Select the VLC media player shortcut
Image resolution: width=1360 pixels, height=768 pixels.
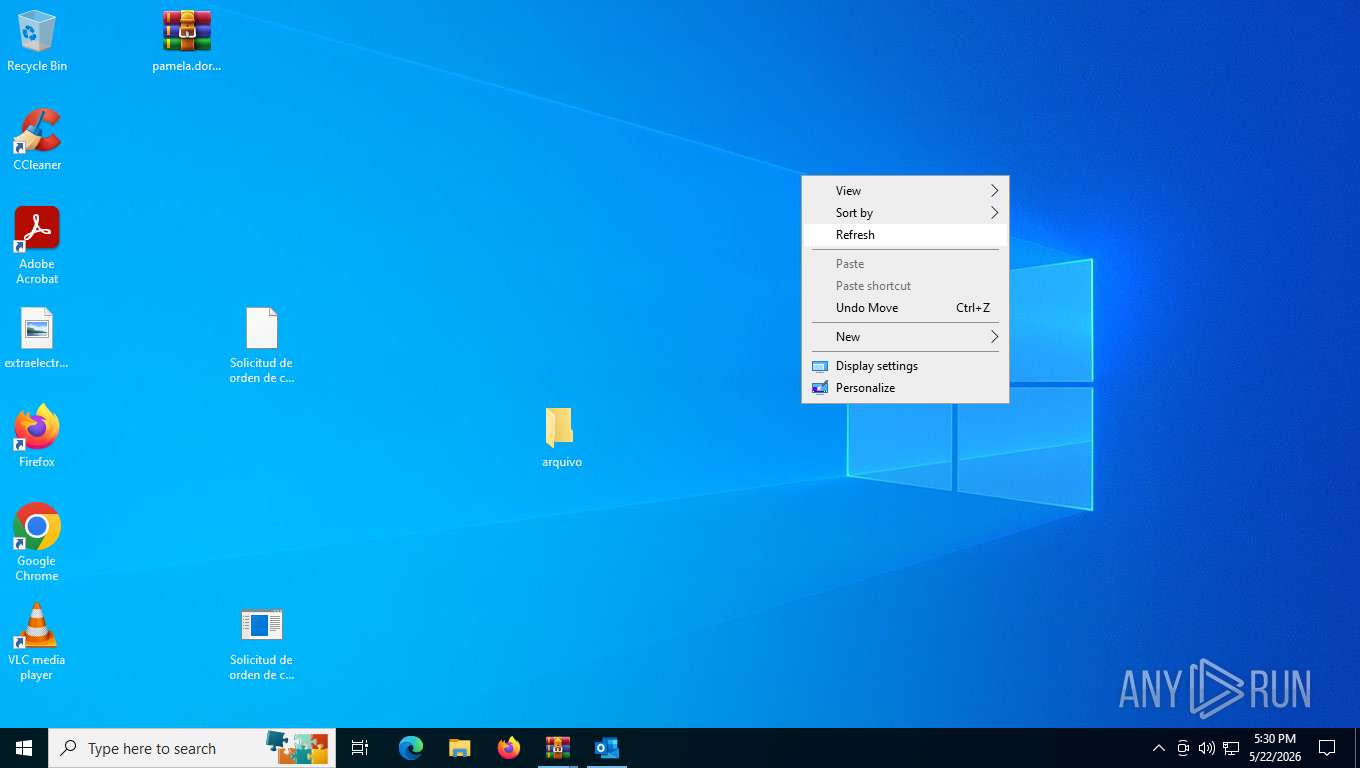point(37,641)
